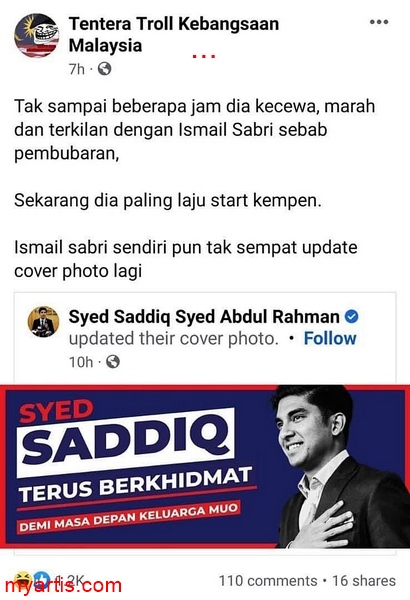This screenshot has height=600, width=410.
Task: Open the reactions count list
Action: coord(70,580)
